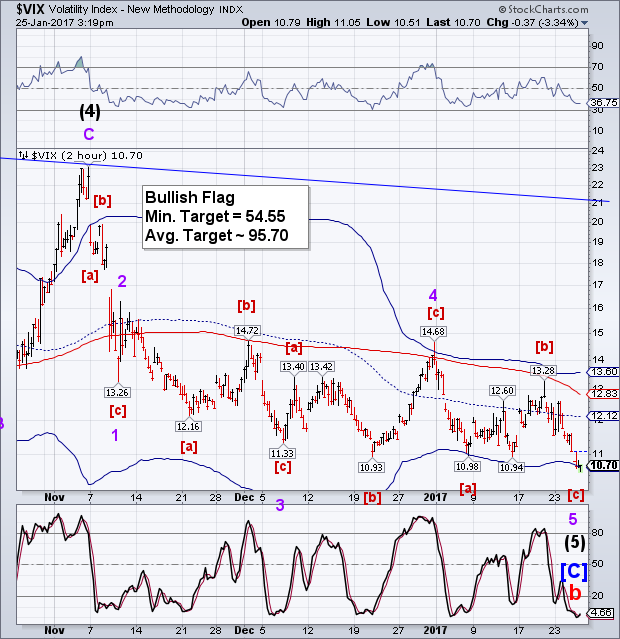Click the 'Volatility Index - New Methodology' title
This screenshot has width=620, height=639.
(132, 9)
